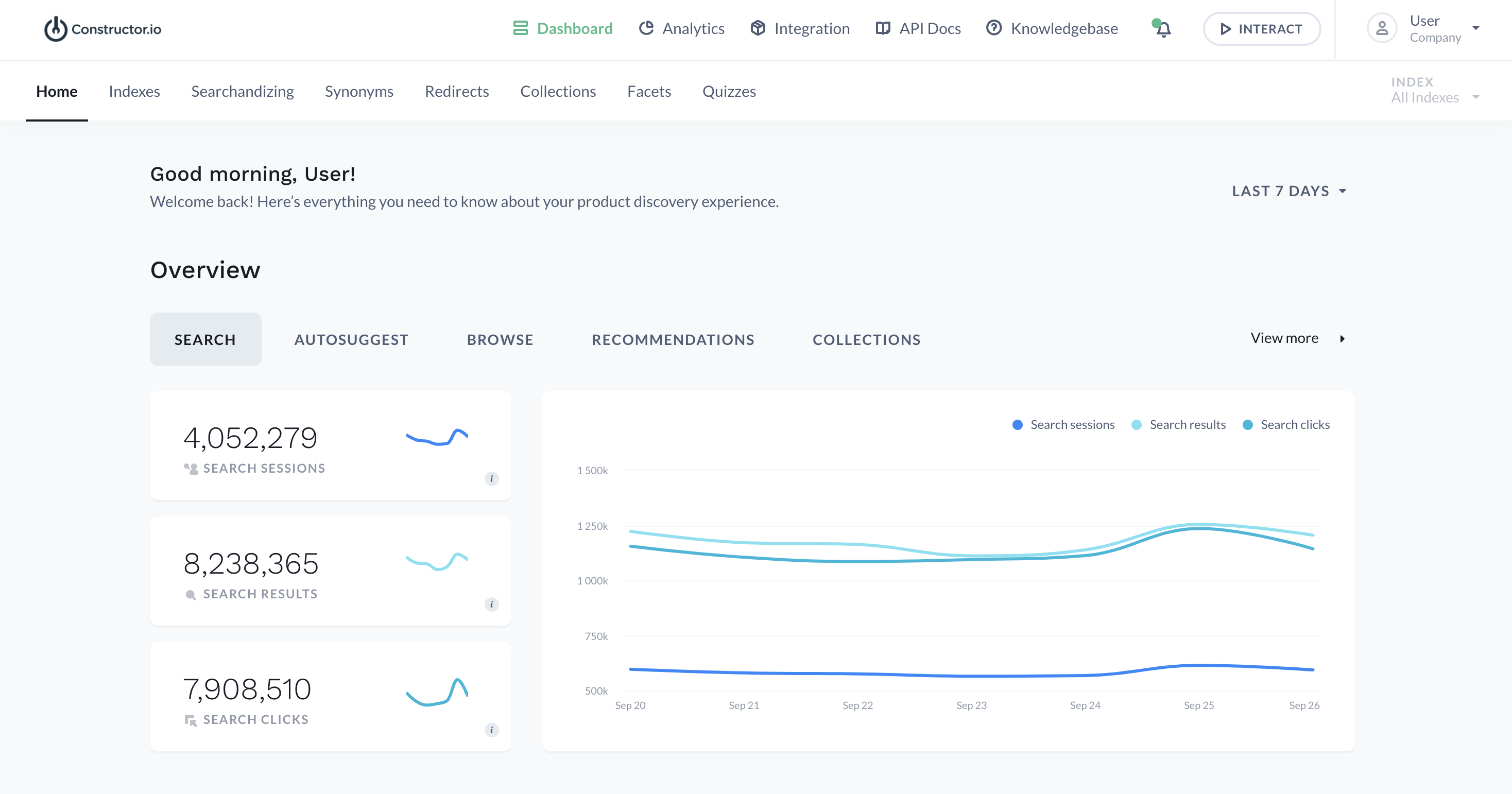The width and height of the screenshot is (1512, 794).
Task: Toggle Search results series in legend
Action: pos(1178,424)
